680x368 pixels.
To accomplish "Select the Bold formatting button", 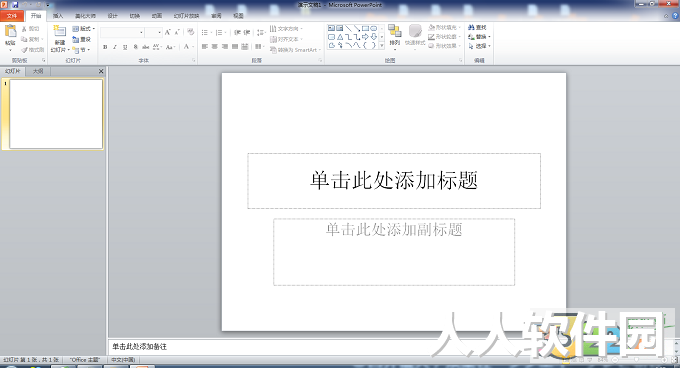I will tap(105, 47).
